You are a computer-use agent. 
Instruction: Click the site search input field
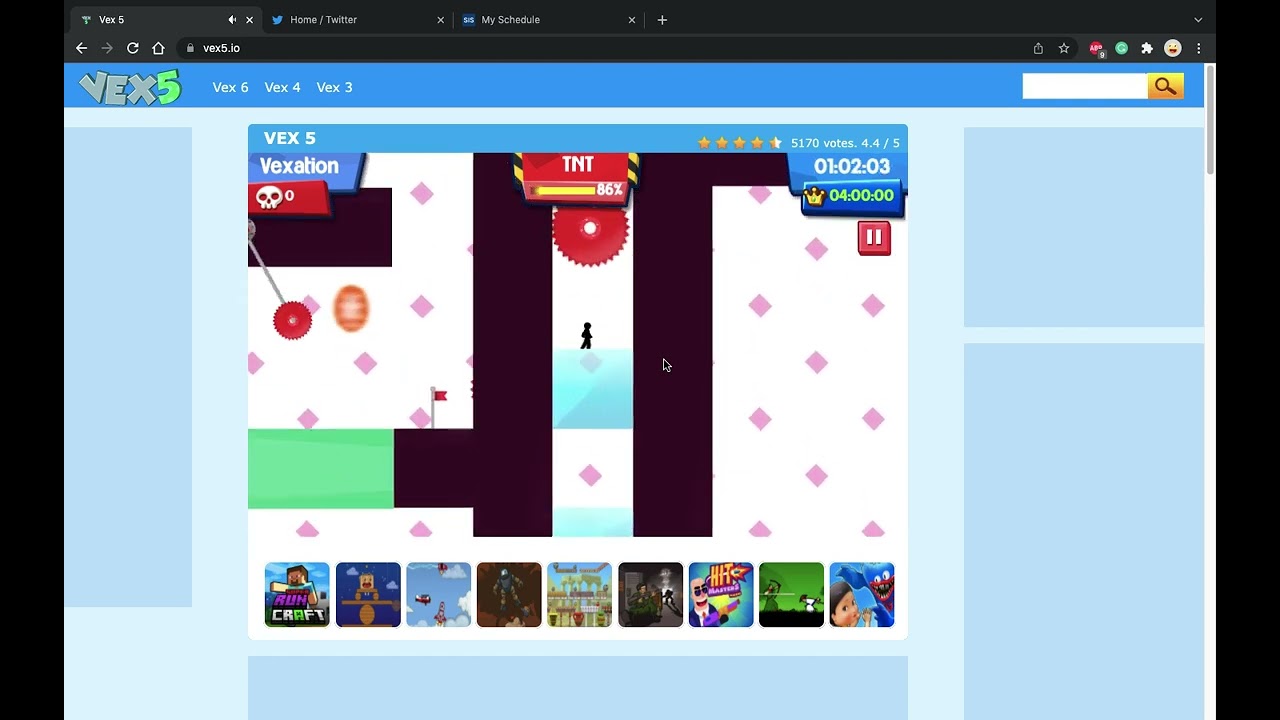(1084, 87)
